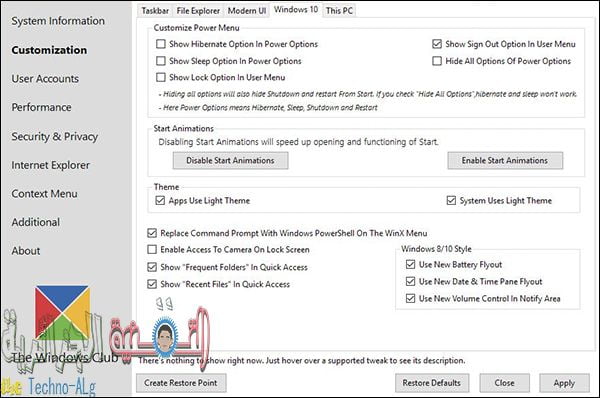Open the This PC tab
Screen dimensions: 600x398
pyautogui.click(x=339, y=11)
